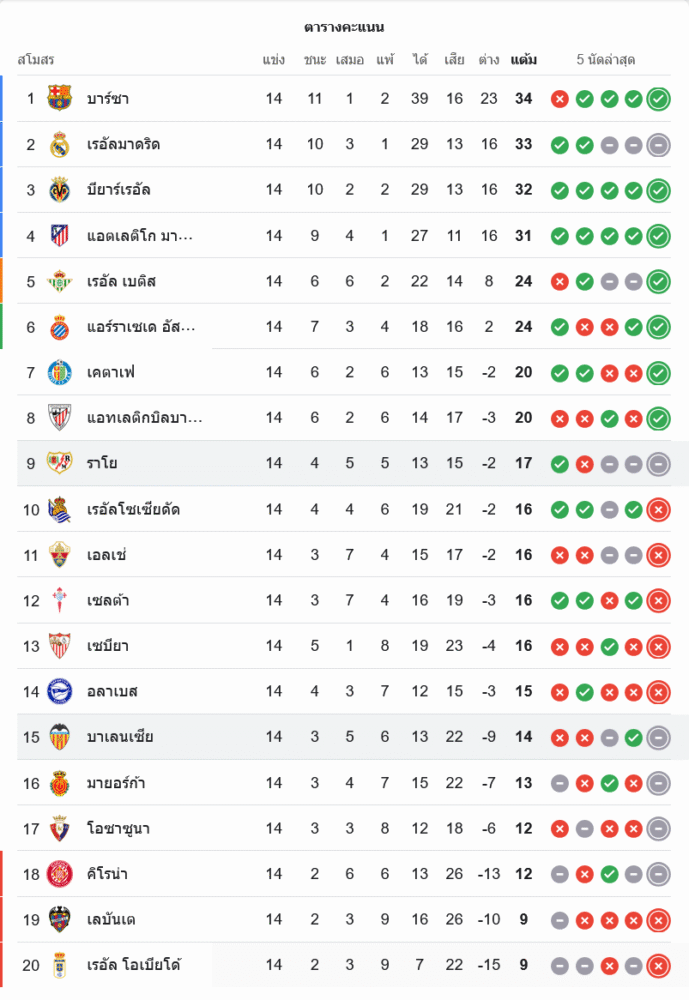Click Real Madrid's latest match draw indicator
689x1000 pixels.
pyautogui.click(x=658, y=144)
